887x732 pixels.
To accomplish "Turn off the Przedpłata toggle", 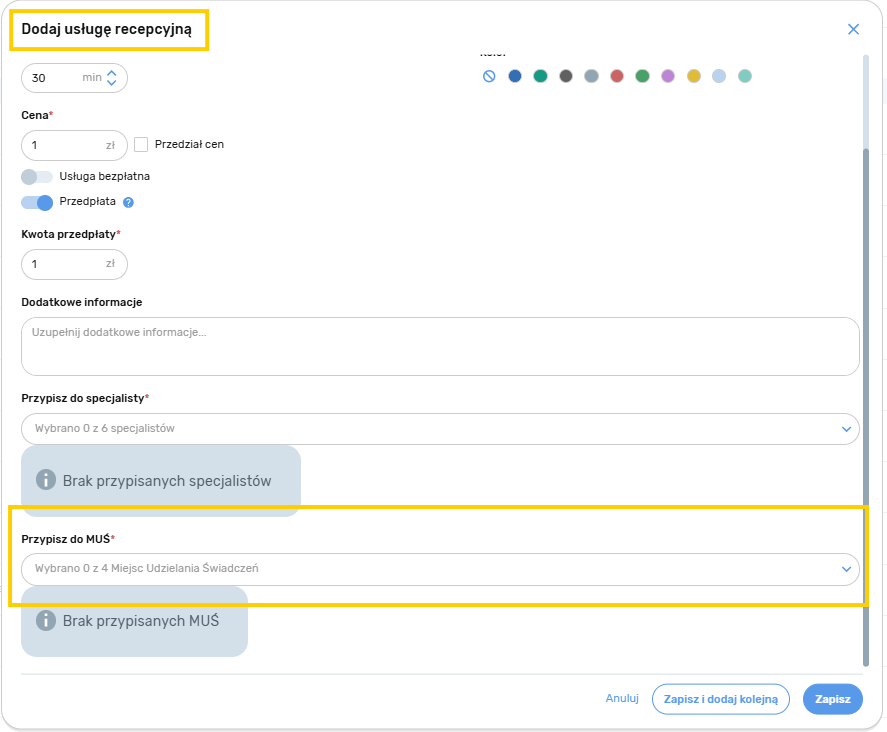I will (x=37, y=202).
